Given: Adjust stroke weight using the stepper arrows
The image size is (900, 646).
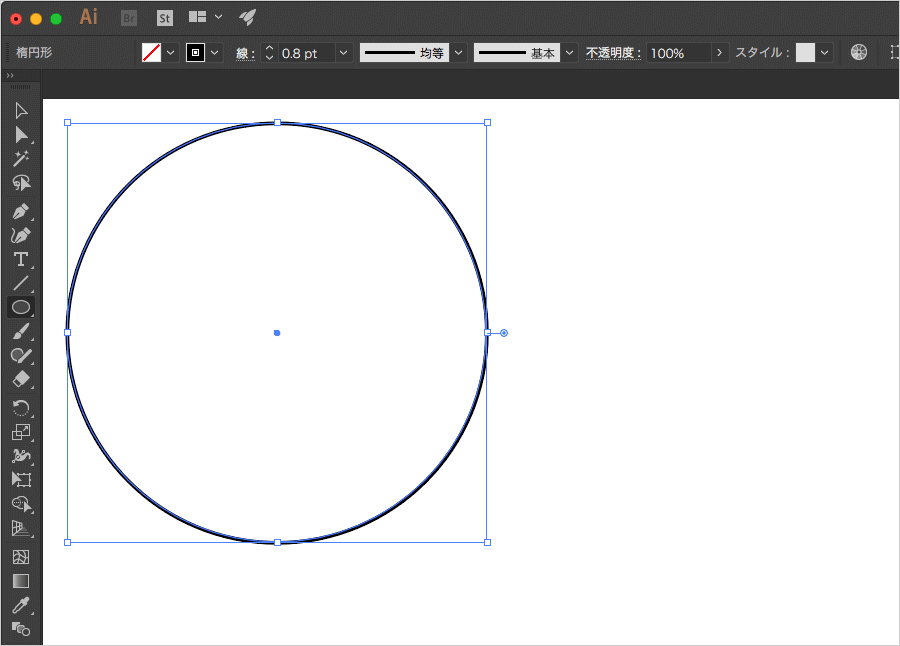Looking at the screenshot, I should pos(269,53).
